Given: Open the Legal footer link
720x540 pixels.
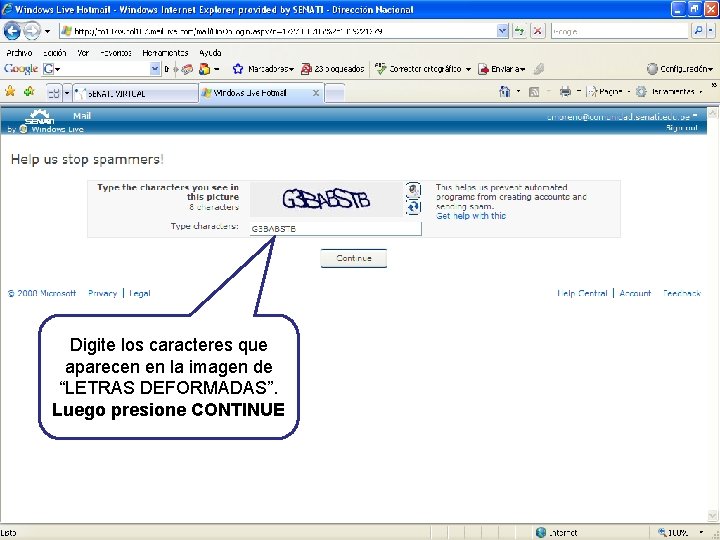Looking at the screenshot, I should 140,293.
